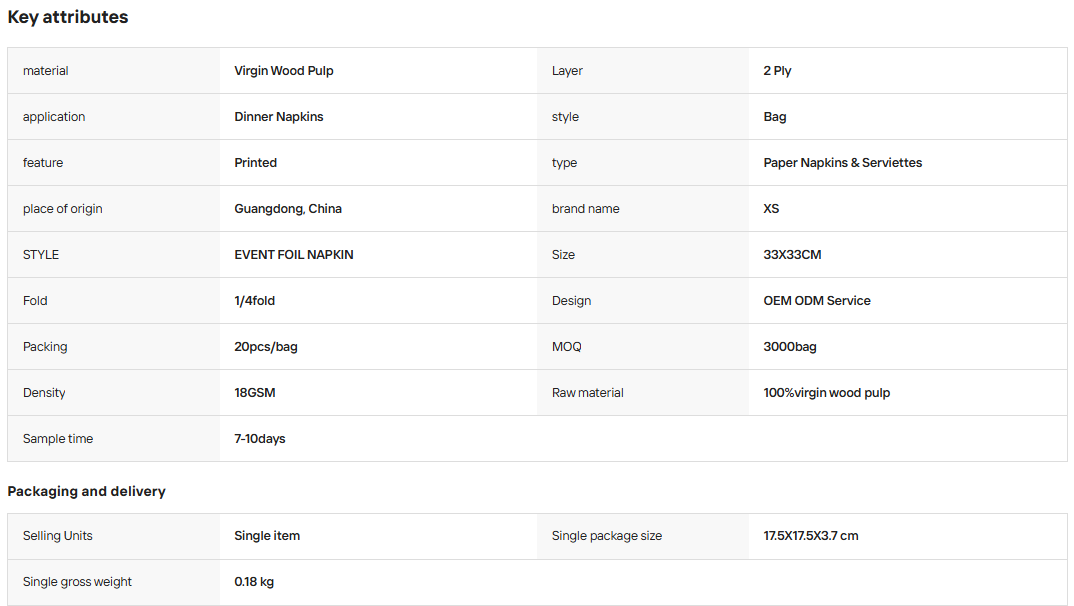Screen dimensions: 1074x606
Task: Click 'Paper Napkins & Serviettes' type value
Action: (x=842, y=162)
